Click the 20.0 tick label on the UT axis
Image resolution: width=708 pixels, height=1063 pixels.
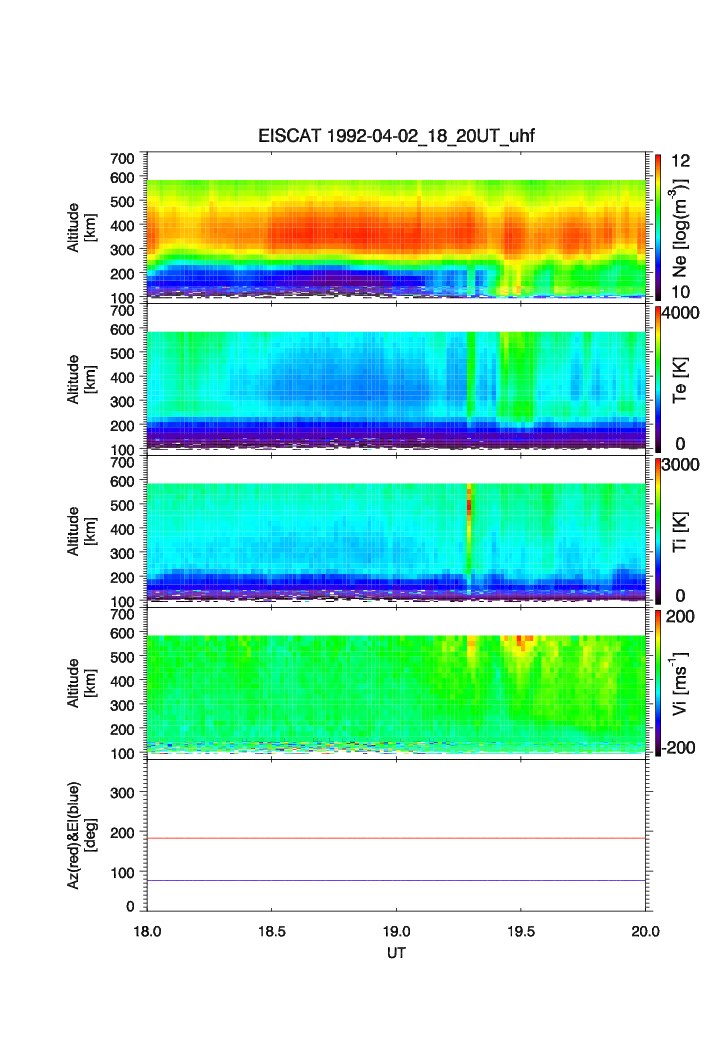tap(646, 931)
